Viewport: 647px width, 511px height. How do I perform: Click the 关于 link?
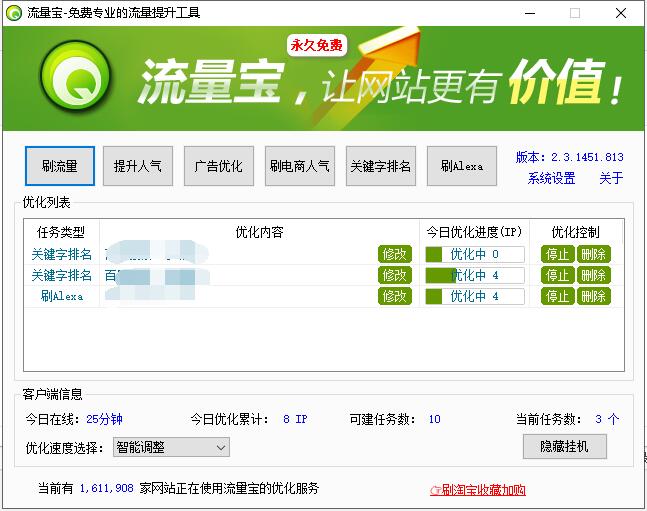611,178
